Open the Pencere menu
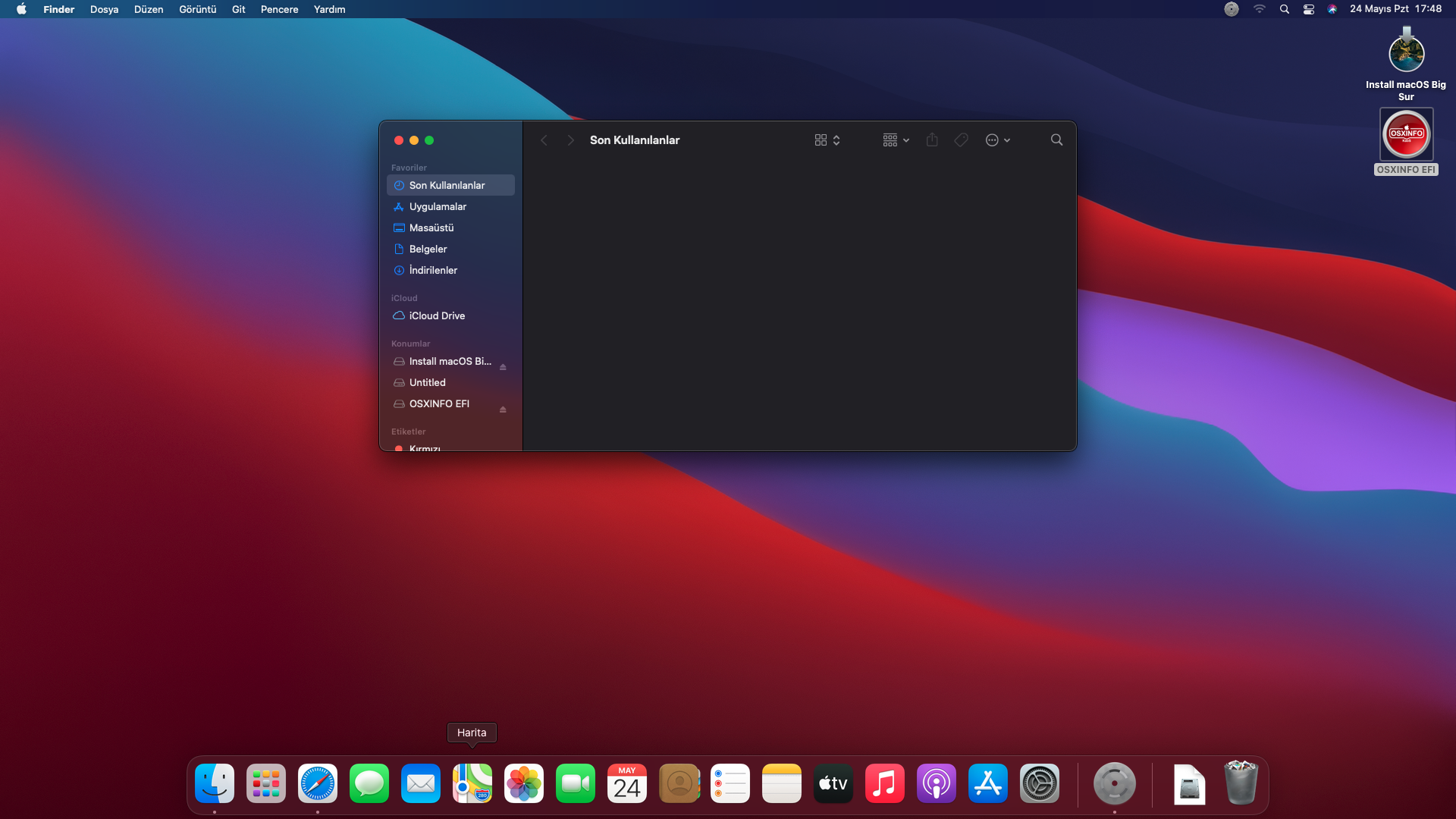 [280, 9]
